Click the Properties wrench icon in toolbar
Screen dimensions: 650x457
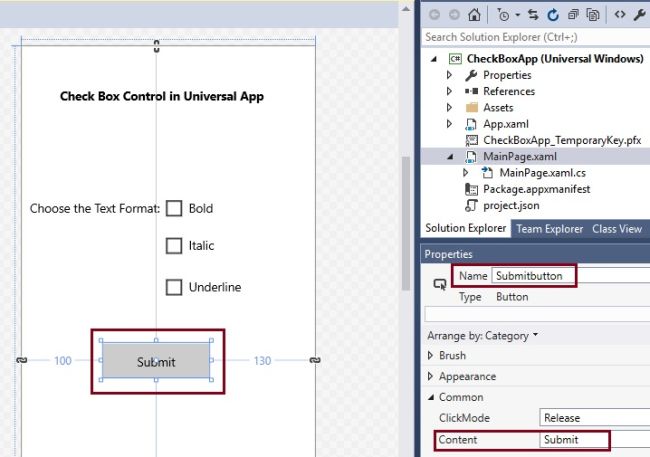tap(640, 15)
